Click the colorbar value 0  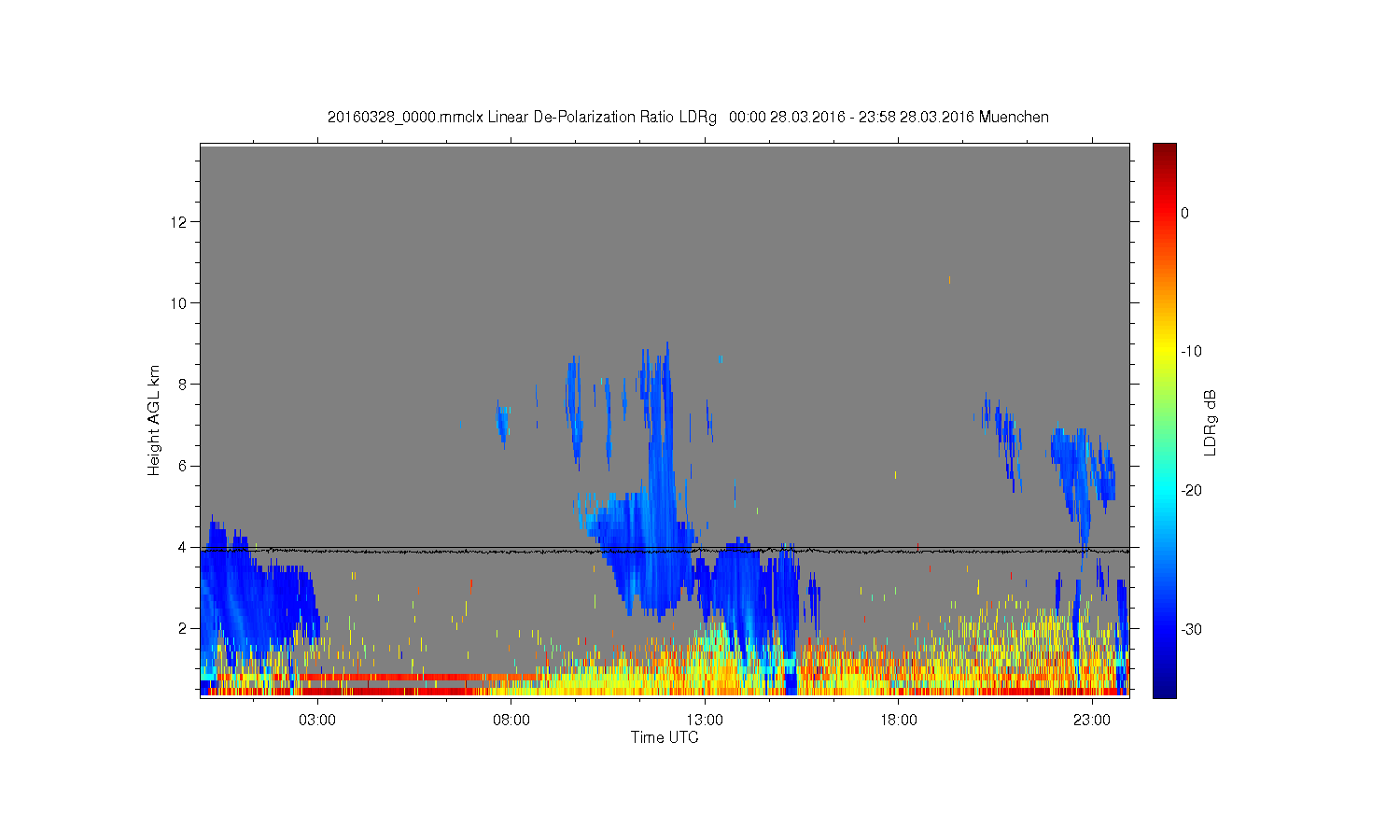[x=1184, y=213]
